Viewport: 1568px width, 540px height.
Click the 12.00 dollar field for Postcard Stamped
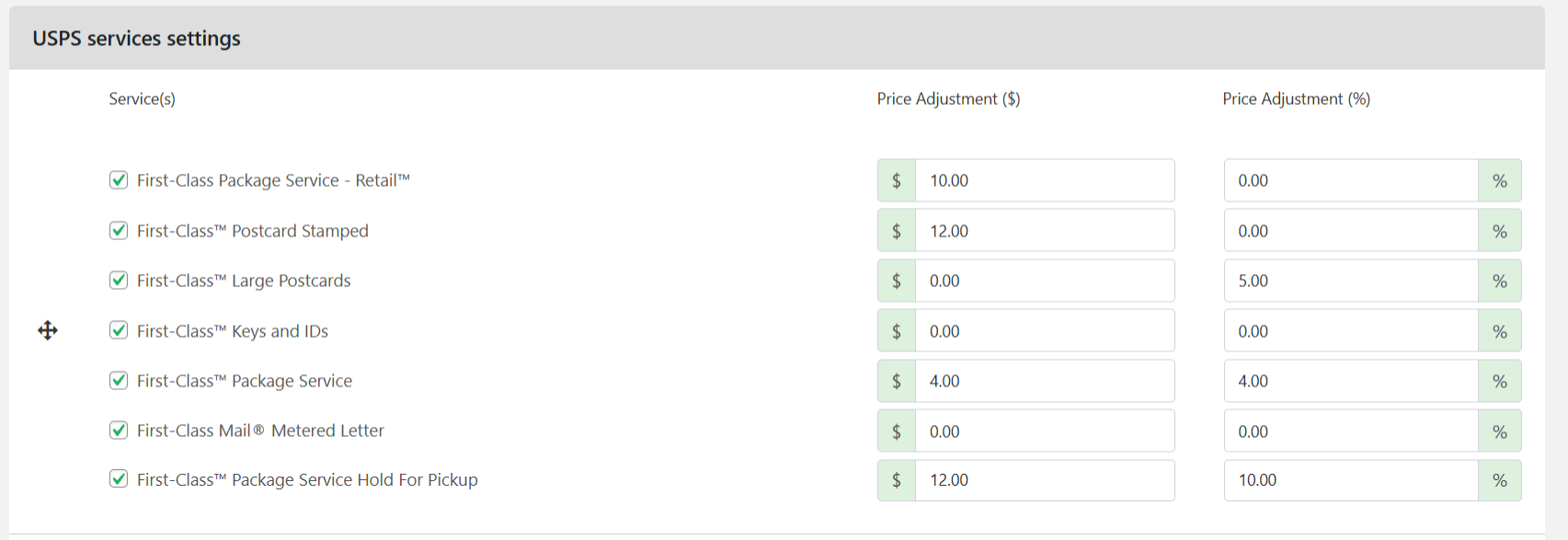coord(1045,230)
